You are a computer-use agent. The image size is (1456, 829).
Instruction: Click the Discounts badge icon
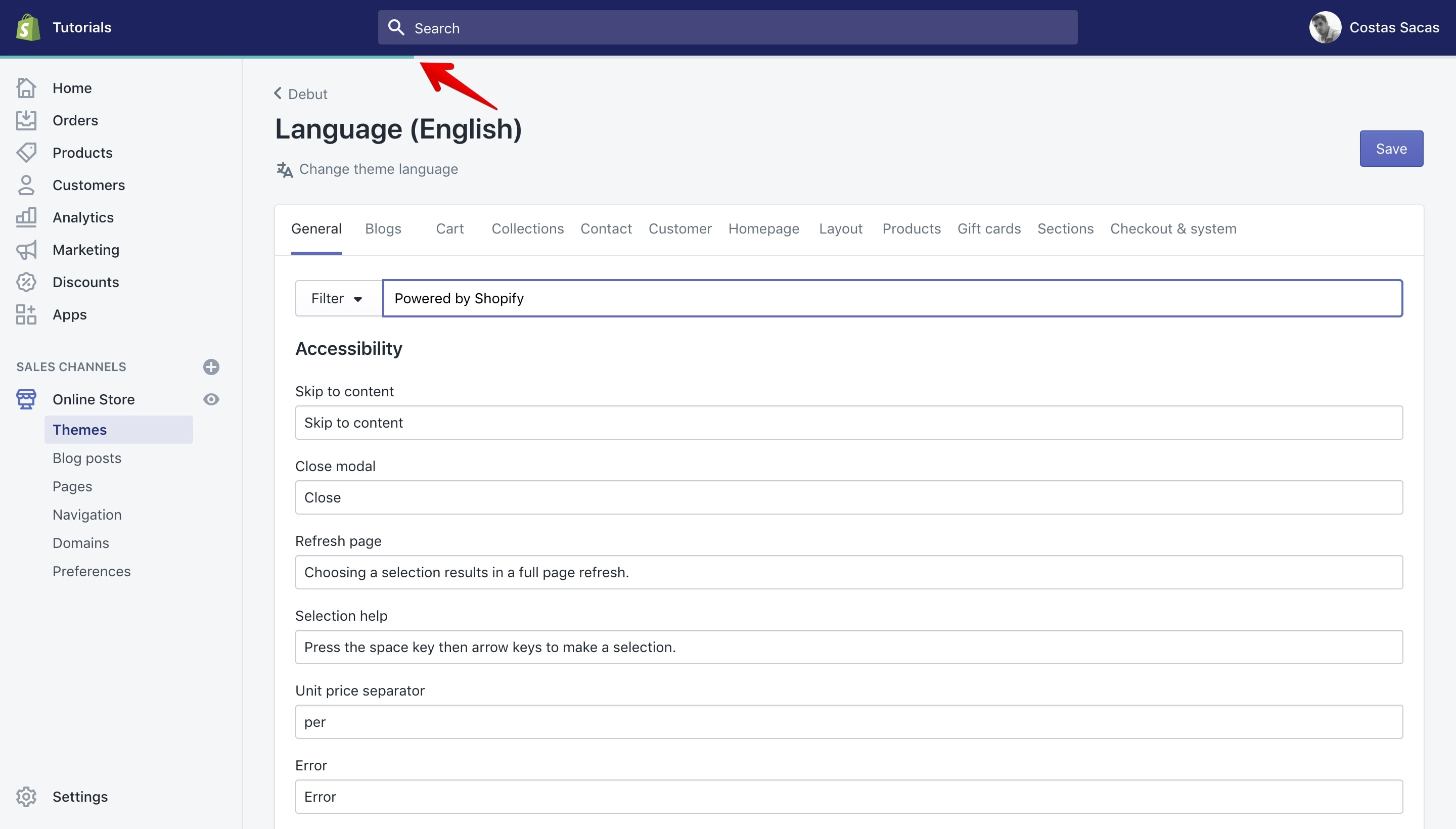(26, 282)
